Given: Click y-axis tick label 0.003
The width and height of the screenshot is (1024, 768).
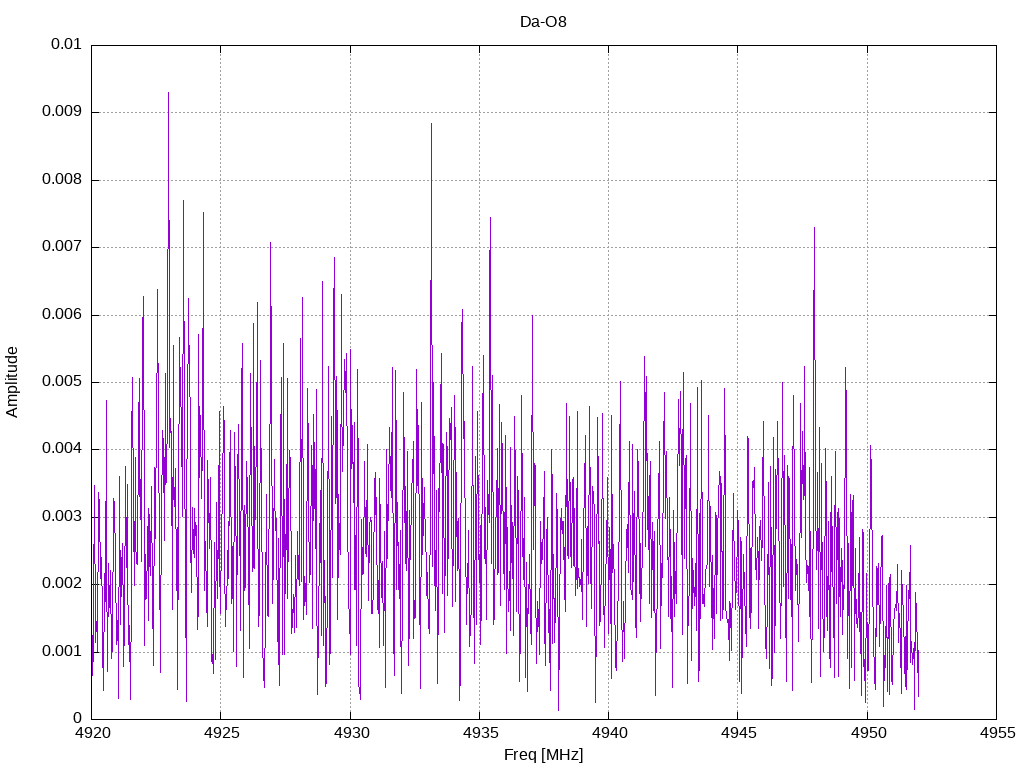Looking at the screenshot, I should (62, 517).
